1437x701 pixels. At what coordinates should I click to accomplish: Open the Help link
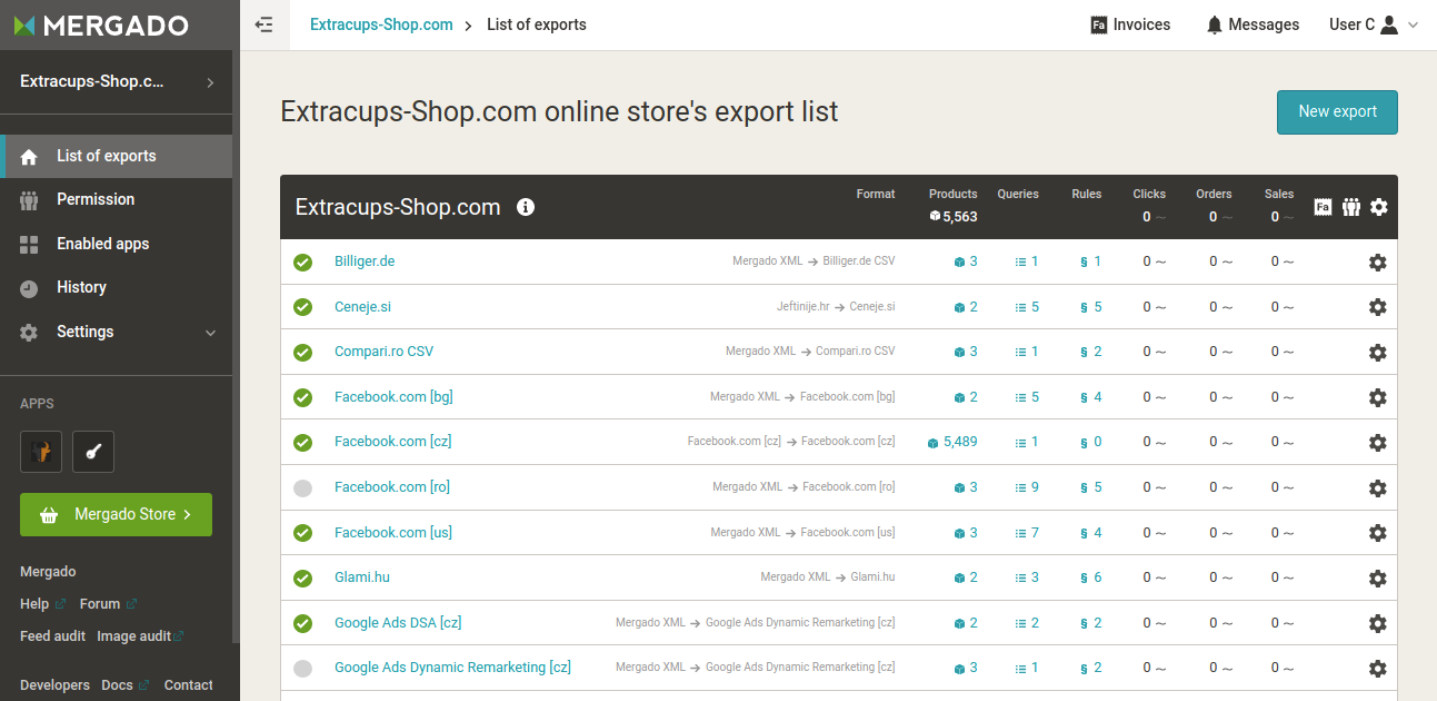tap(42, 604)
